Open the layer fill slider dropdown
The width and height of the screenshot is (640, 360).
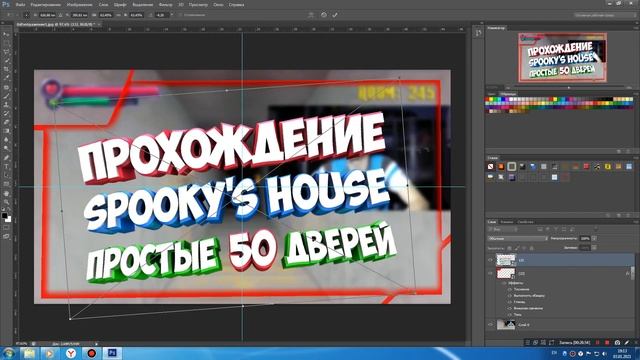(x=594, y=248)
